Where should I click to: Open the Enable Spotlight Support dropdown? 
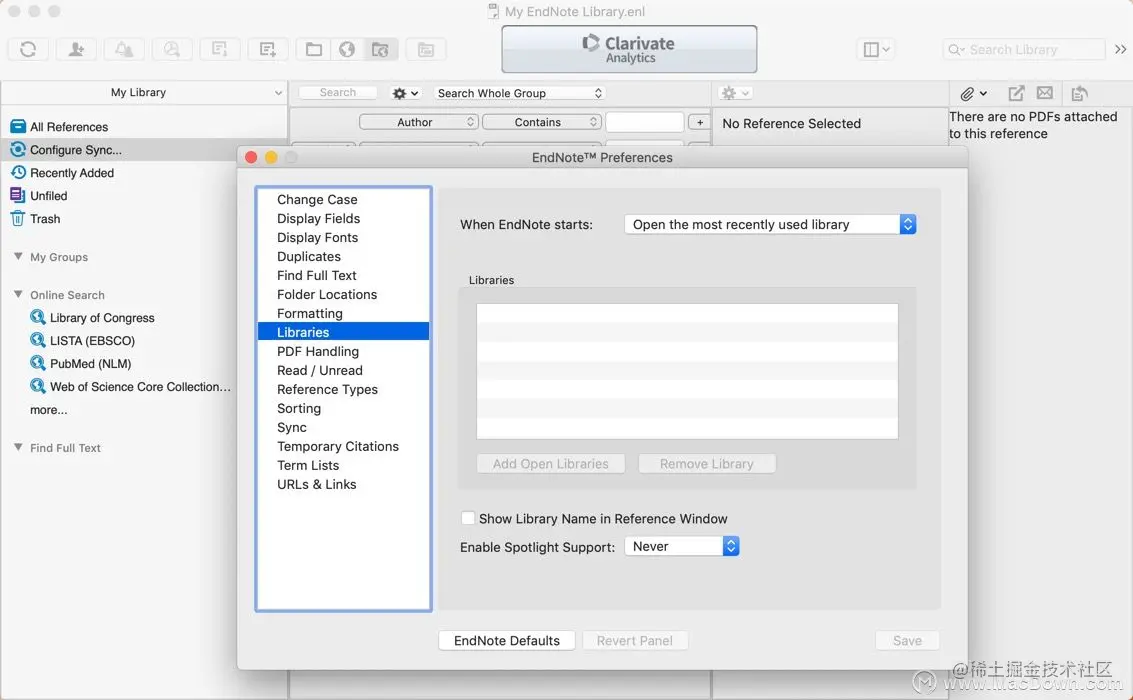pyautogui.click(x=682, y=546)
